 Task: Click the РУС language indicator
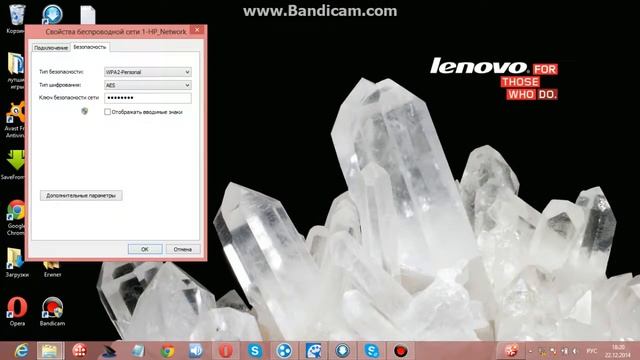591,351
